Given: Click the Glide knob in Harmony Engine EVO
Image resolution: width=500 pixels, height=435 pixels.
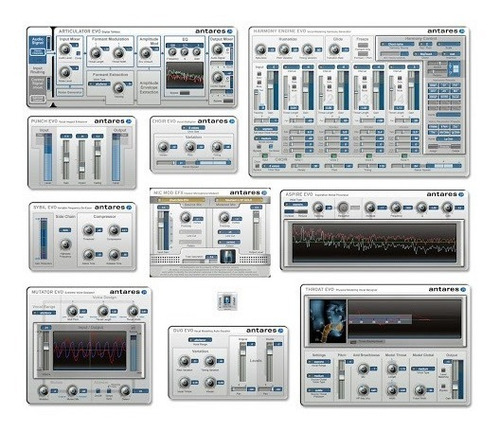Looking at the screenshot, I should click(334, 49).
